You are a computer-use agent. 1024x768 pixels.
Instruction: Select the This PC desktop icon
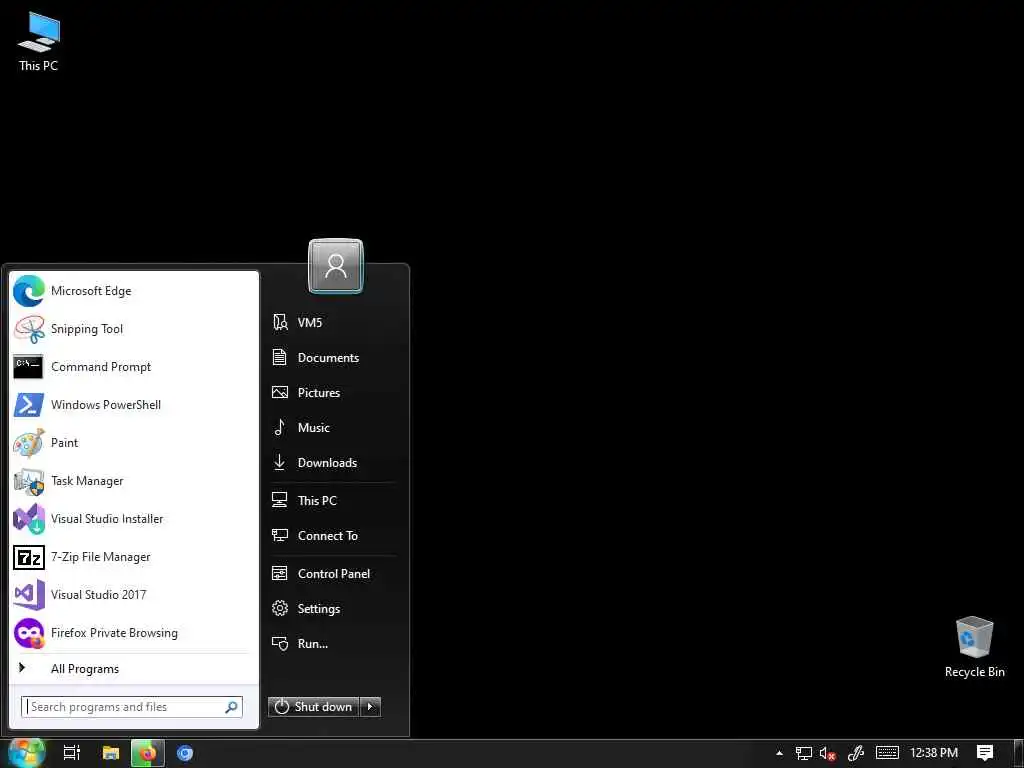[x=39, y=41]
